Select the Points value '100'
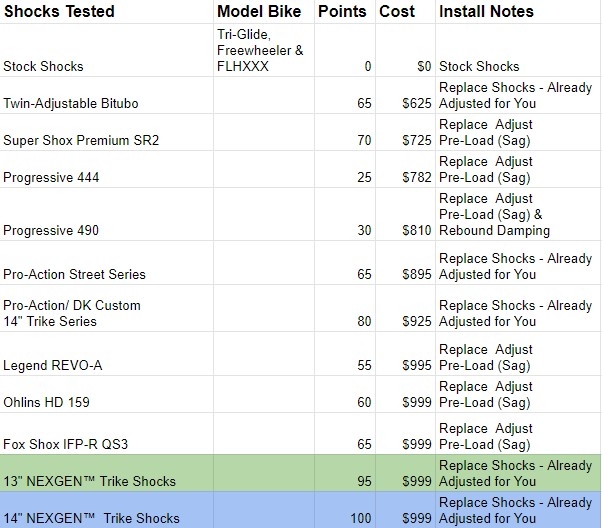Viewport: 602px width, 528px height. point(344,510)
